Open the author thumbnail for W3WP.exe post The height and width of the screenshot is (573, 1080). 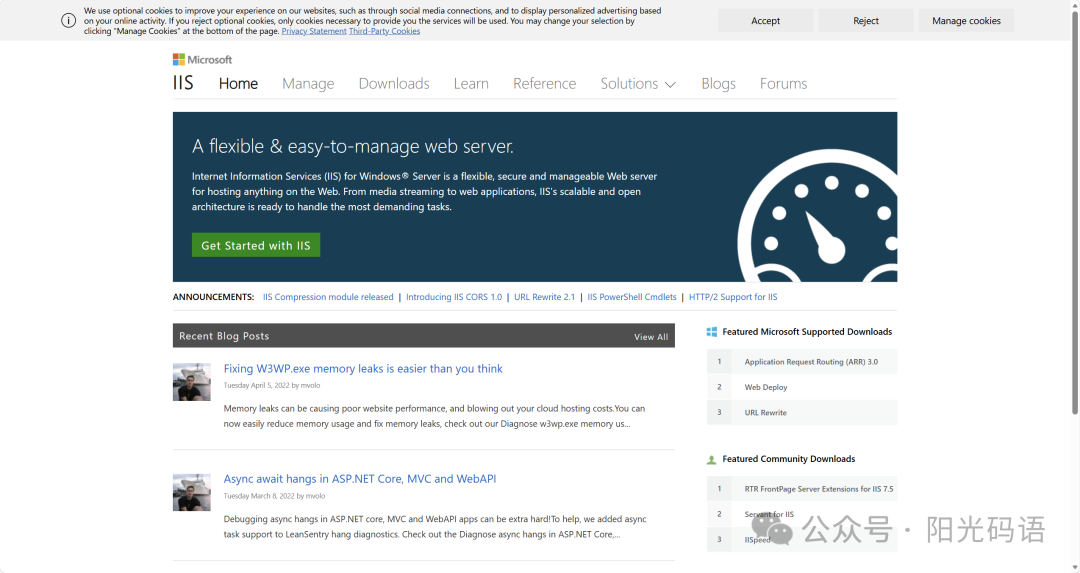coord(191,382)
